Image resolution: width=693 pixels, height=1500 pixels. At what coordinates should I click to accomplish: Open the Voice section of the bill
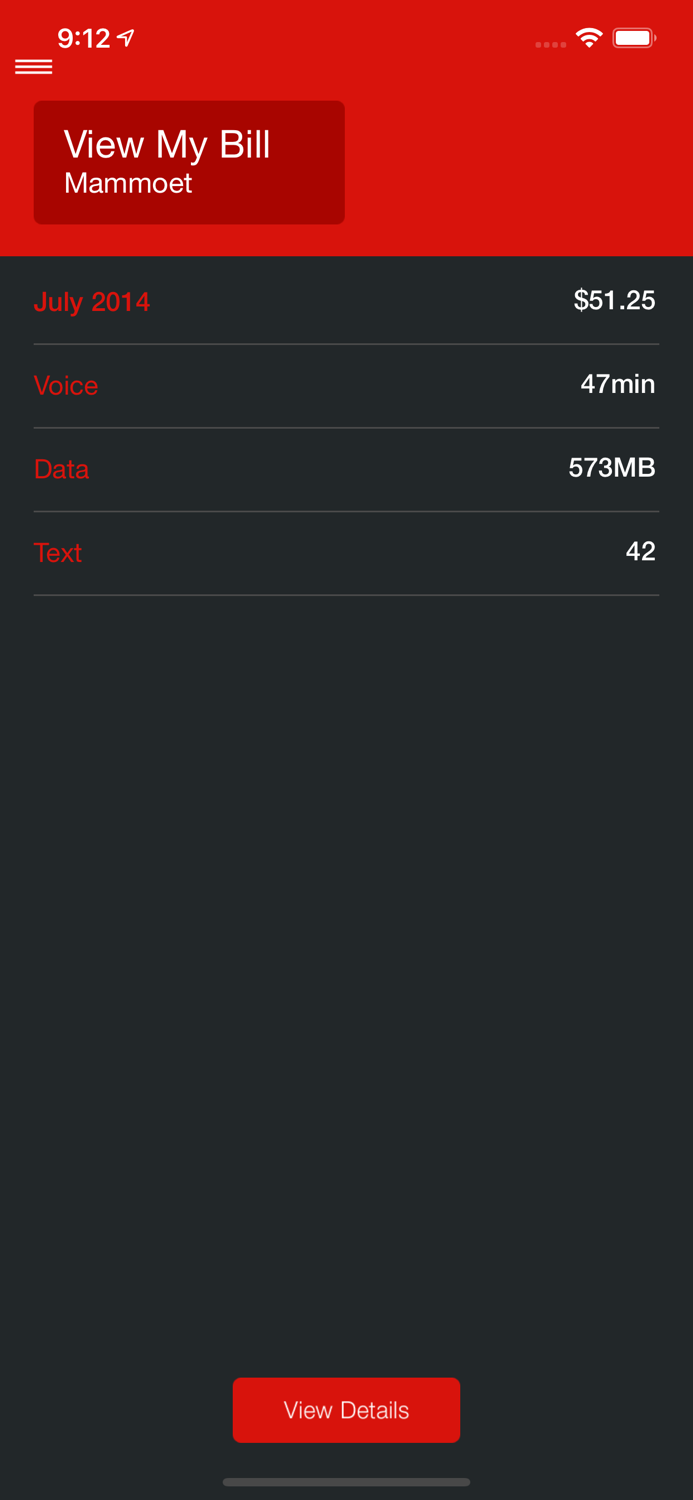click(66, 385)
